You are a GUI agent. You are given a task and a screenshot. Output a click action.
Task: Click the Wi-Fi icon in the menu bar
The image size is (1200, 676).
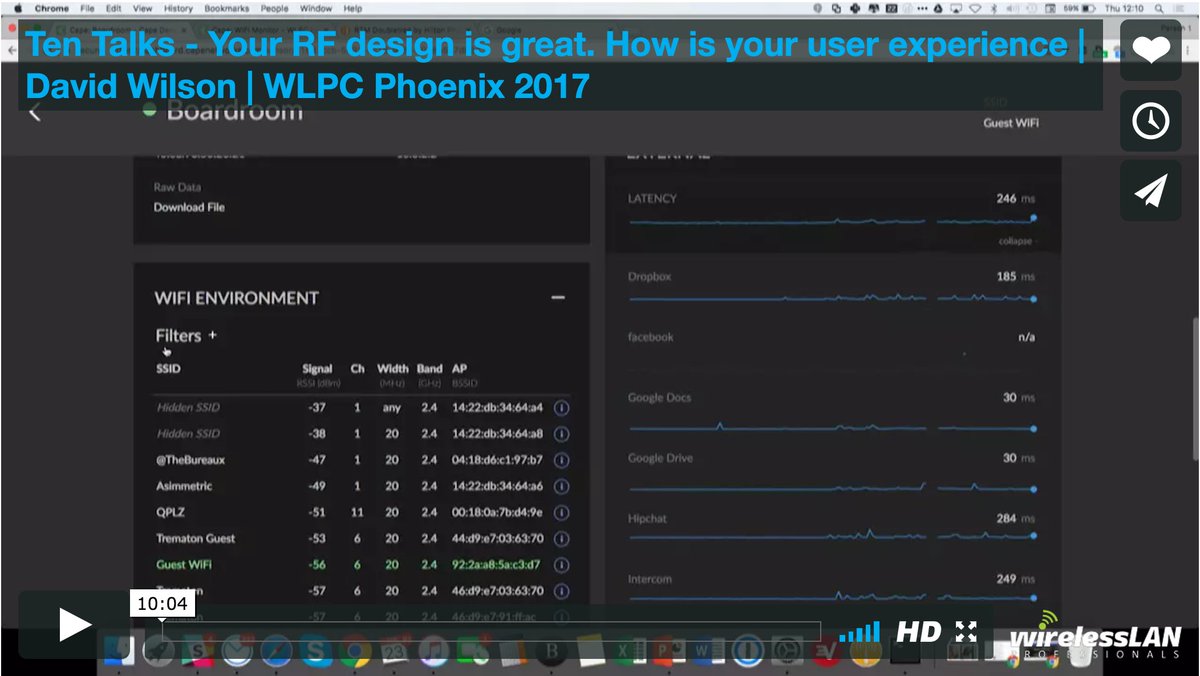tap(975, 8)
